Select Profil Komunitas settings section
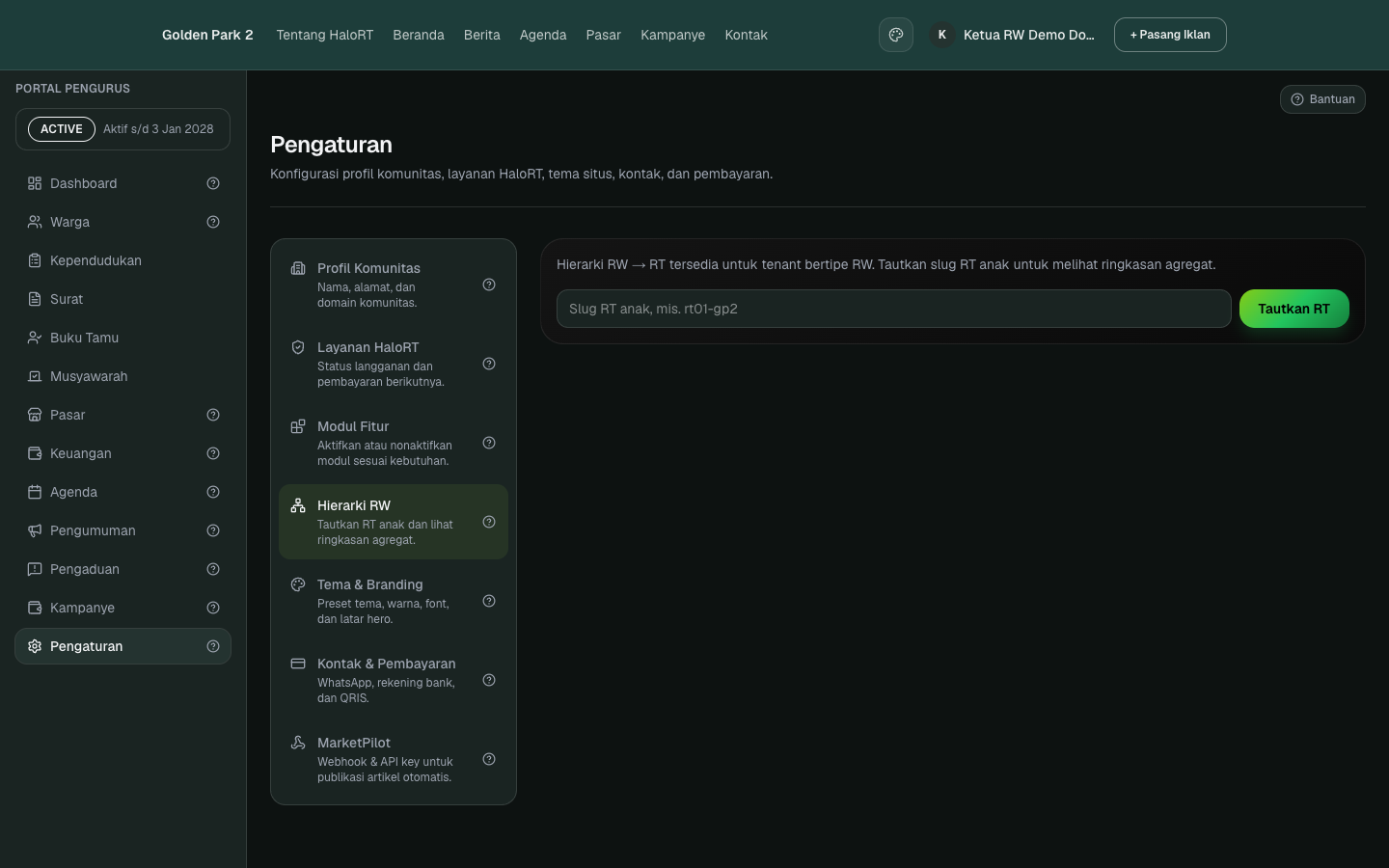The height and width of the screenshot is (868, 1389). click(x=394, y=285)
